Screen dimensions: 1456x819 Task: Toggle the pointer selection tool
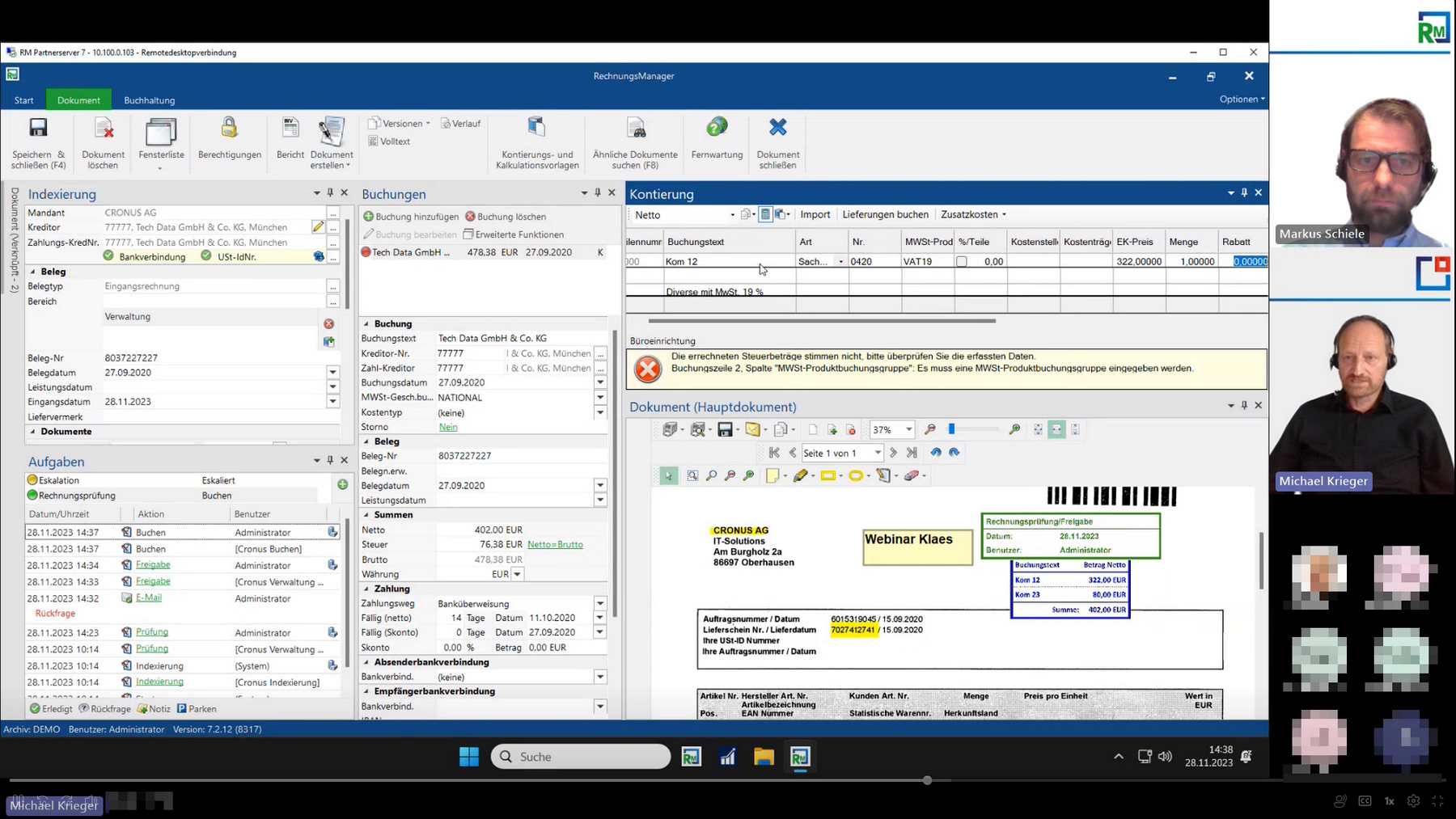pyautogui.click(x=668, y=475)
